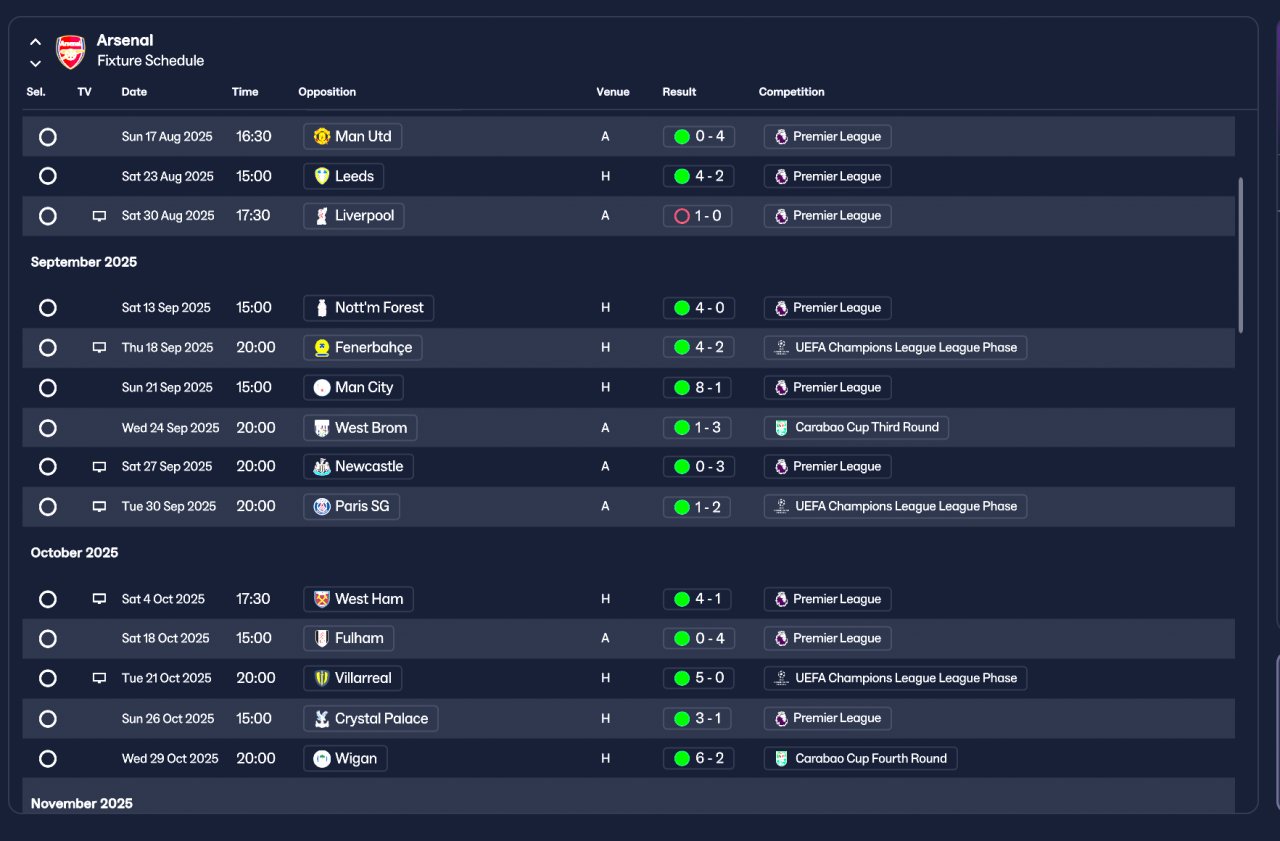Select radio for Paris SG fixture
The height and width of the screenshot is (841, 1280).
pos(48,507)
